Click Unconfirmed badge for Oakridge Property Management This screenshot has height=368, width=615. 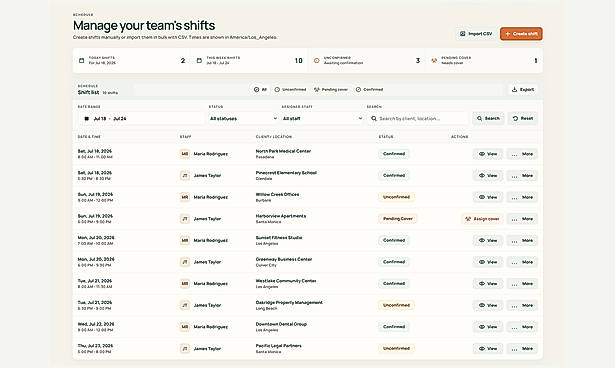(396, 305)
